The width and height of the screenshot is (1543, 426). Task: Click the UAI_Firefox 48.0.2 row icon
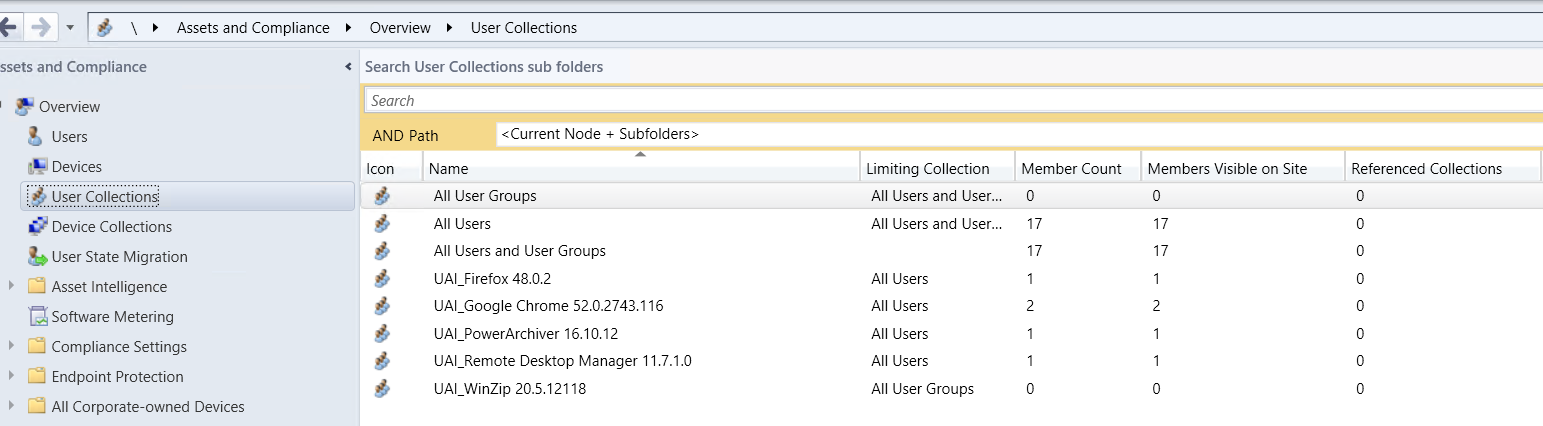[x=381, y=279]
